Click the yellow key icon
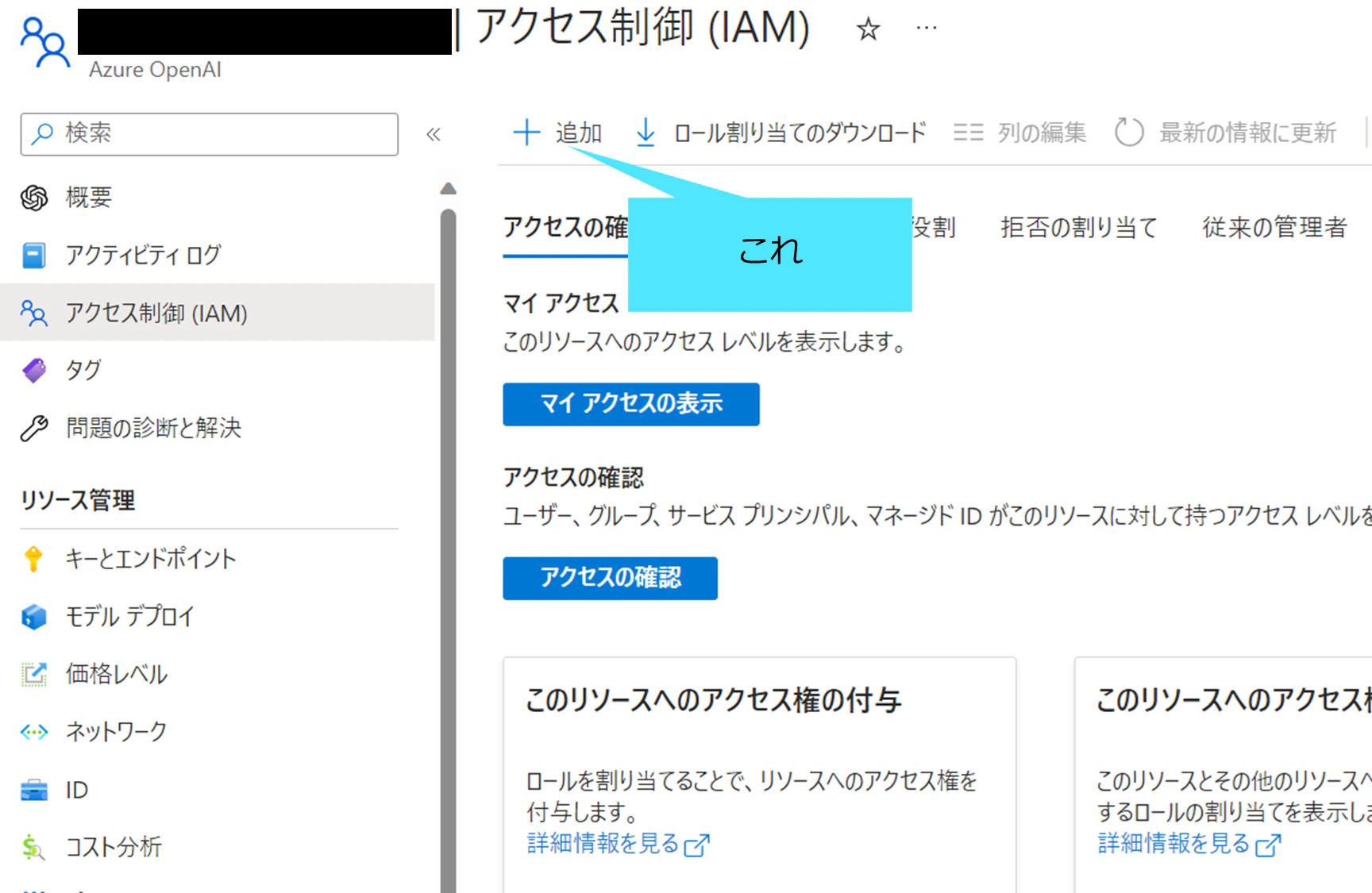This screenshot has height=893, width=1372. 33,559
